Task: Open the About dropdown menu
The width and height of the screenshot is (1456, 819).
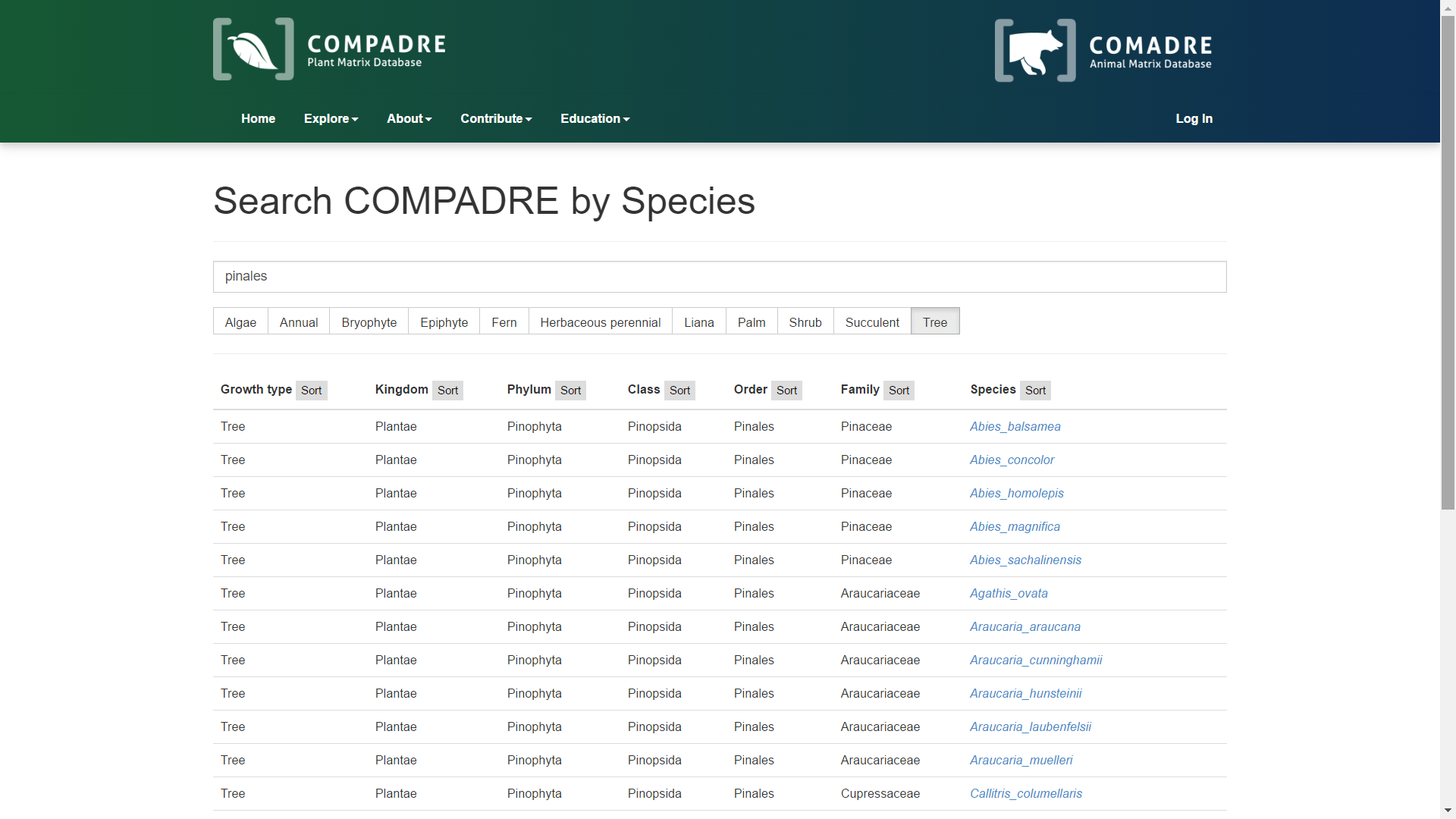Action: point(409,118)
